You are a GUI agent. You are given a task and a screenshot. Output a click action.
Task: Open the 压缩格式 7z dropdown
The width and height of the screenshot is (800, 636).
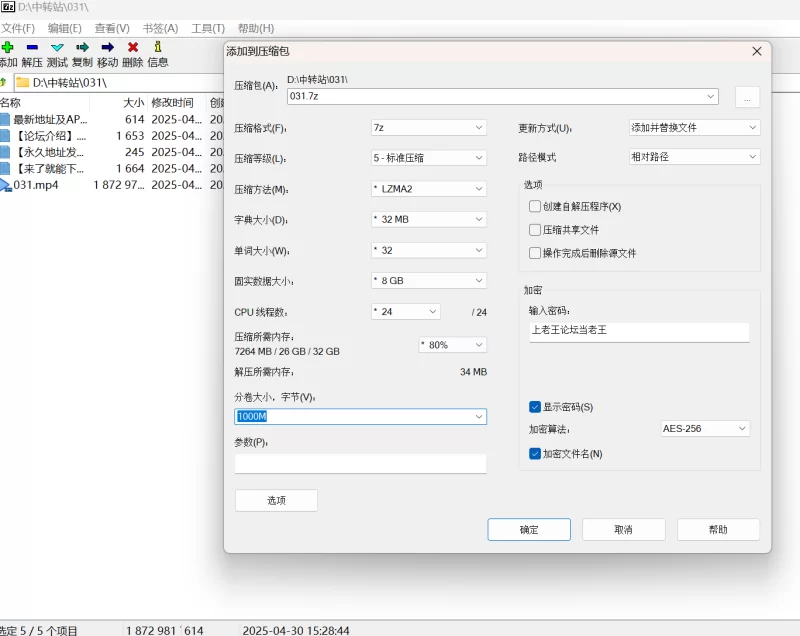pyautogui.click(x=428, y=128)
